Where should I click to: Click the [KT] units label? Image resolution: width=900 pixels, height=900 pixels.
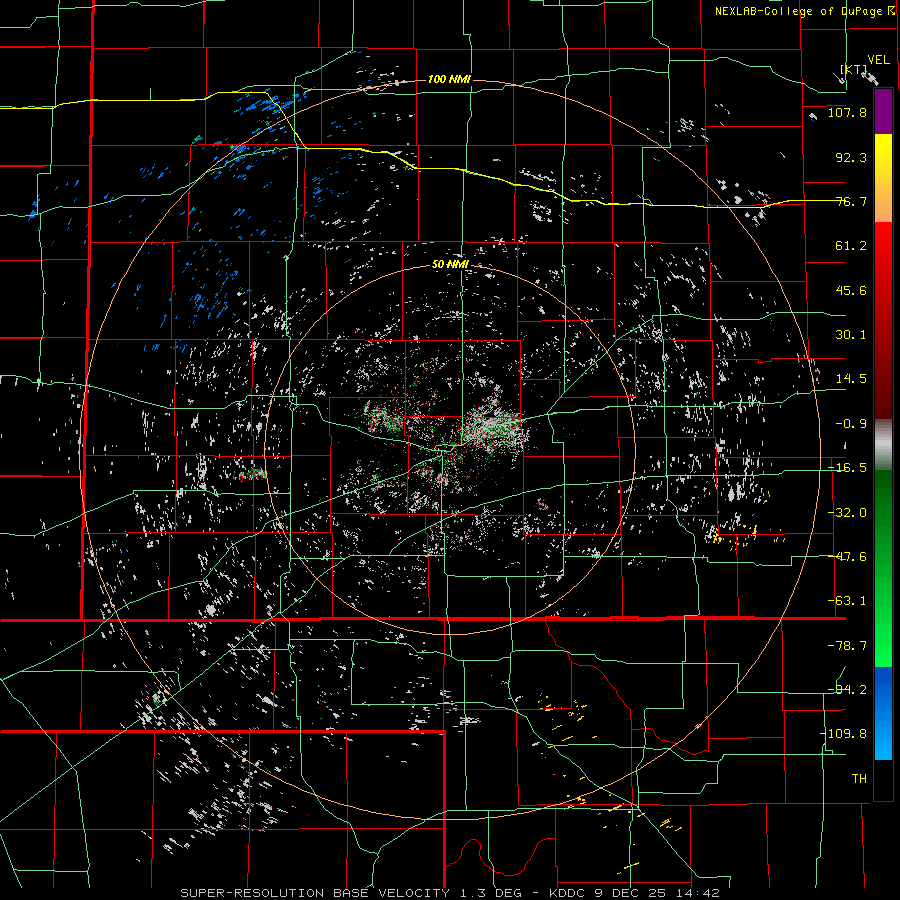[854, 69]
